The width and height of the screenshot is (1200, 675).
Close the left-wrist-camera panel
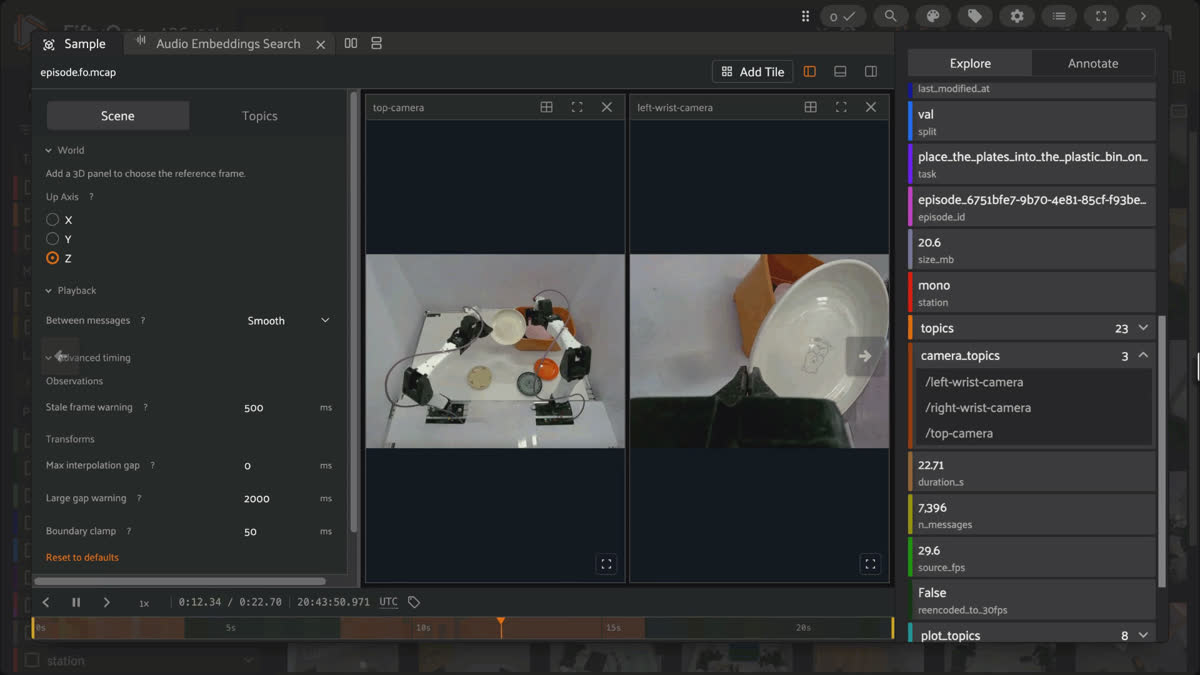click(x=871, y=107)
